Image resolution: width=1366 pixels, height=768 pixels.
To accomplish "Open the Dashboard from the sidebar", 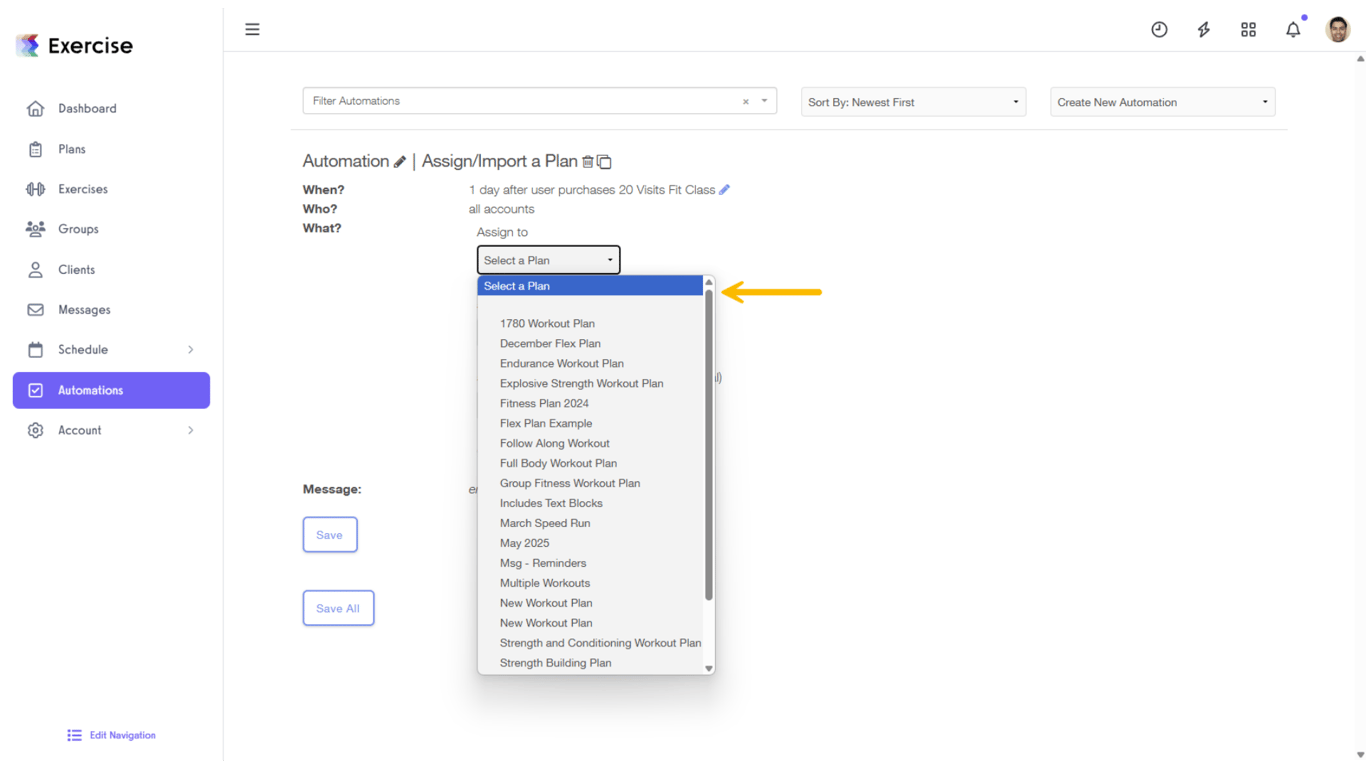I will coord(87,108).
